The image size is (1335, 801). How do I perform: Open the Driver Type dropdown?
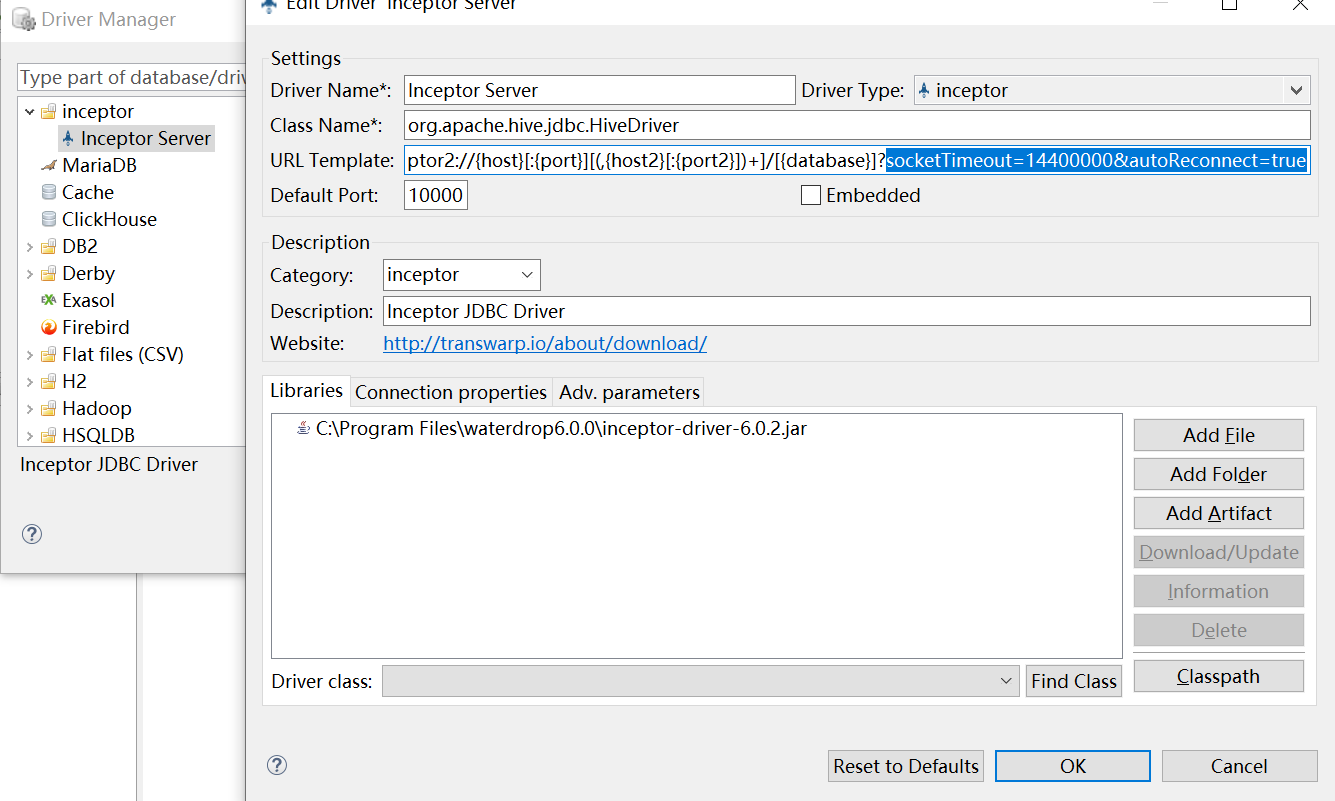pyautogui.click(x=1297, y=90)
